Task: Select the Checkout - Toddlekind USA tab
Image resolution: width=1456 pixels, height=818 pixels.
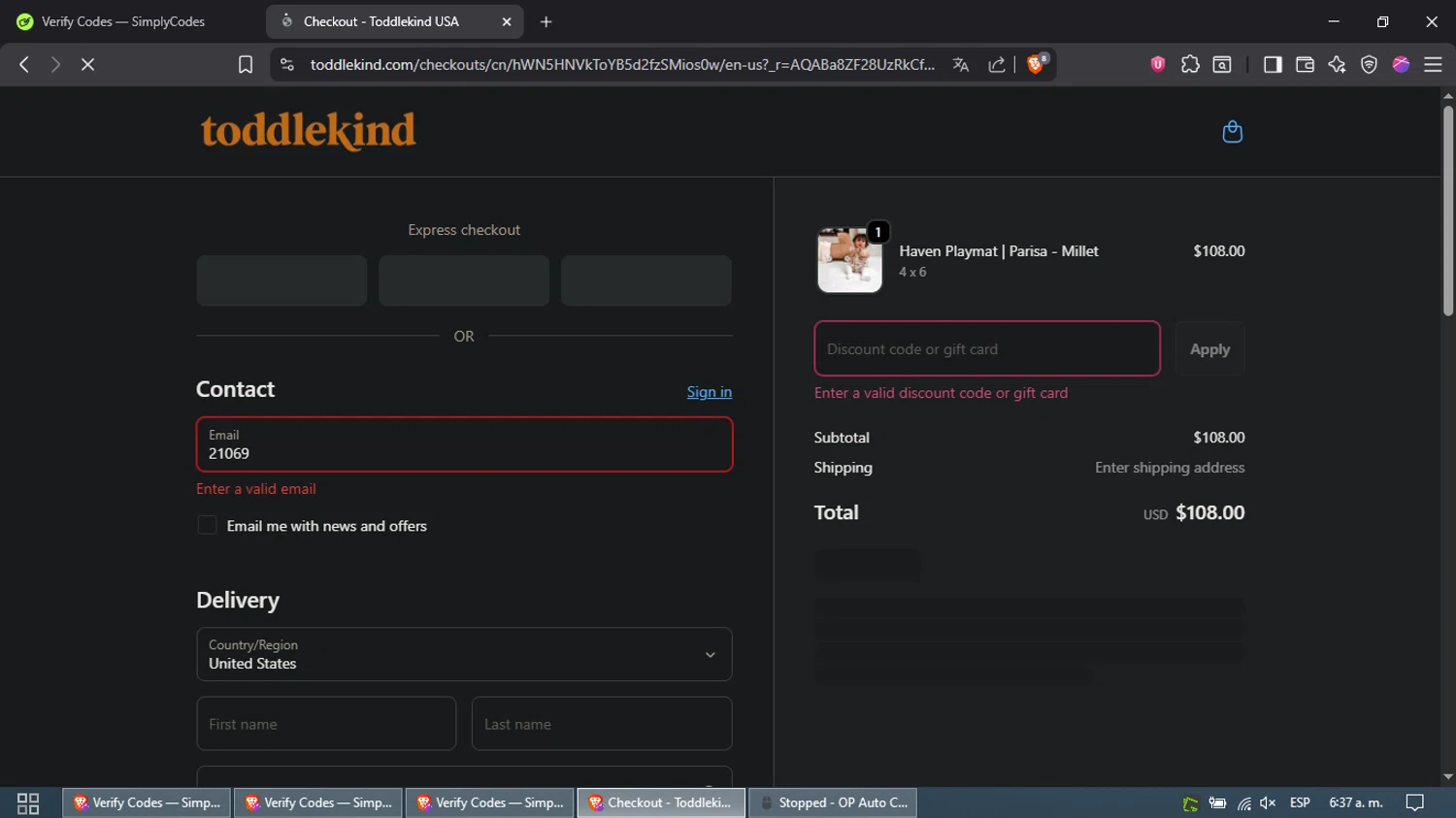Action: pyautogui.click(x=394, y=21)
